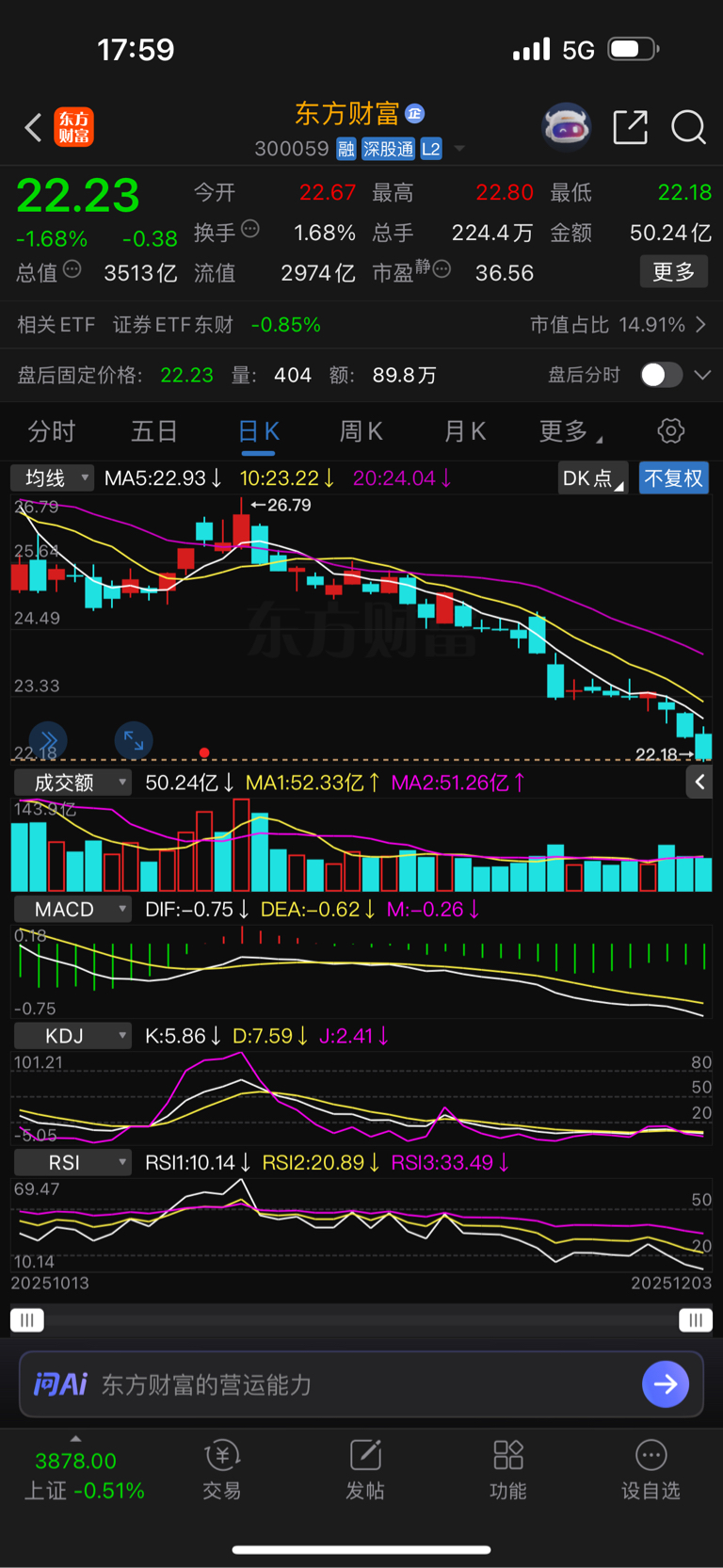Tap 金额 50.24亿 value

670,233
